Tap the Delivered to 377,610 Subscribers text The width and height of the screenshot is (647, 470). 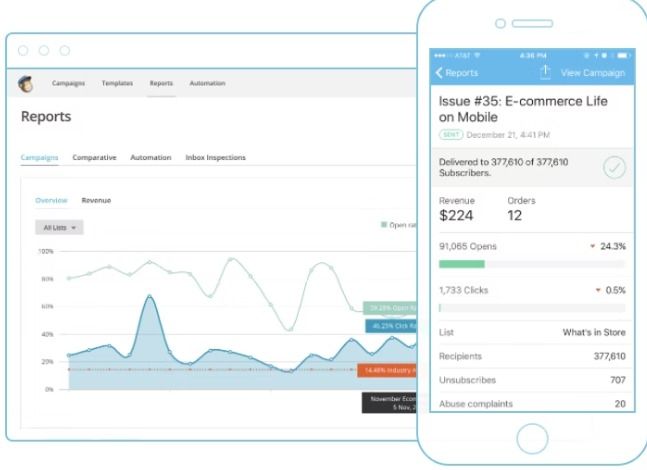pyautogui.click(x=503, y=168)
